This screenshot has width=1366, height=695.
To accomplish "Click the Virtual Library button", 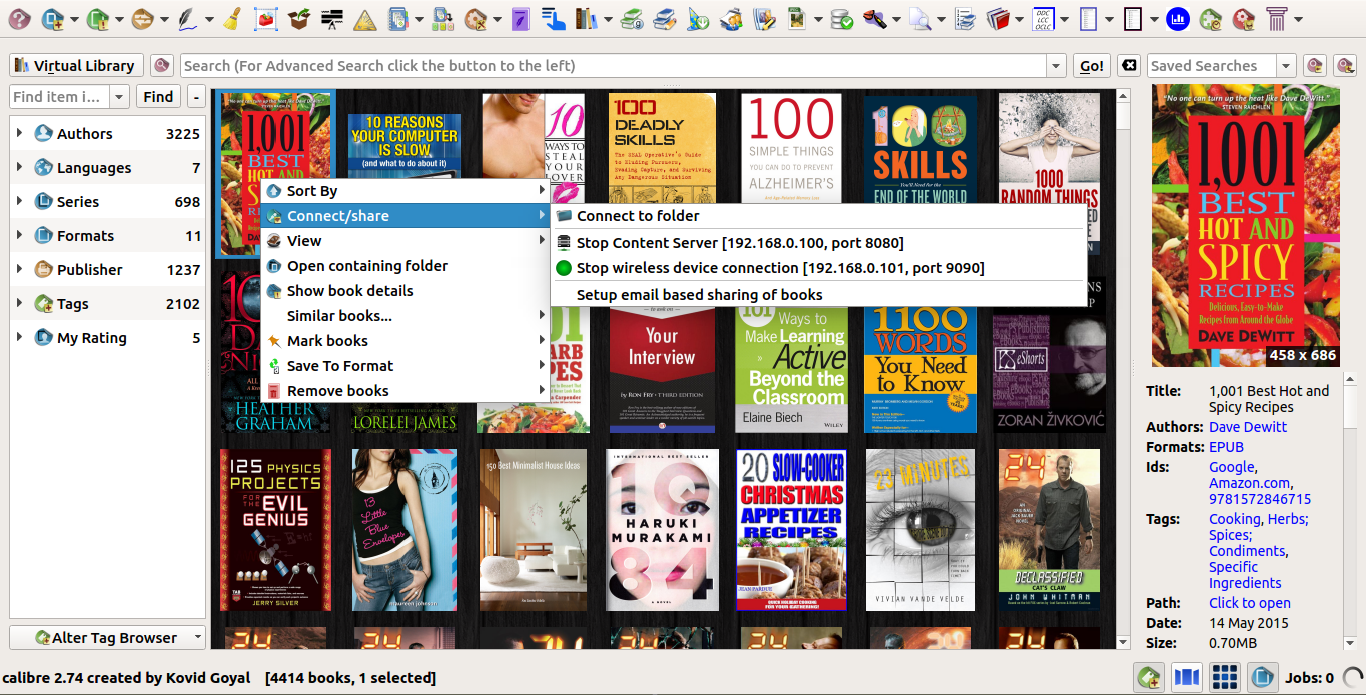I will point(76,66).
